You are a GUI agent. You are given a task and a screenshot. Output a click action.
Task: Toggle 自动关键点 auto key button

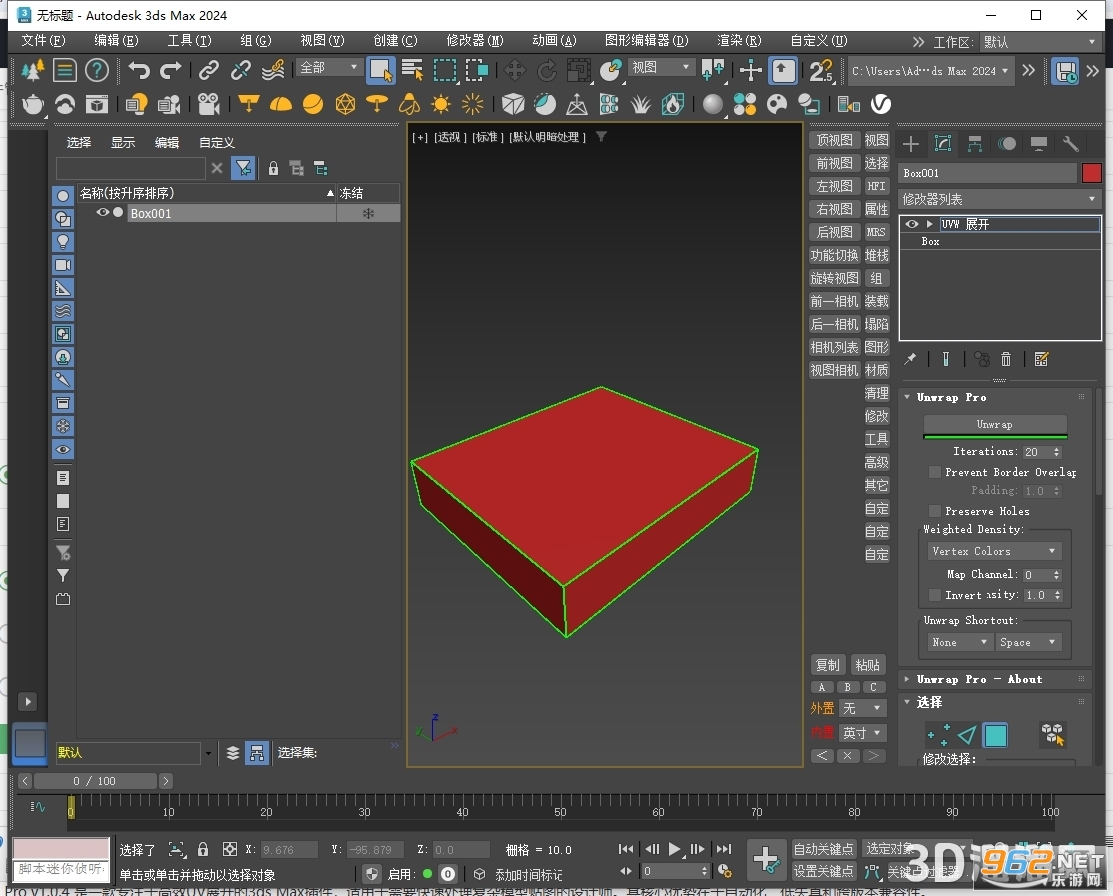pyautogui.click(x=823, y=849)
